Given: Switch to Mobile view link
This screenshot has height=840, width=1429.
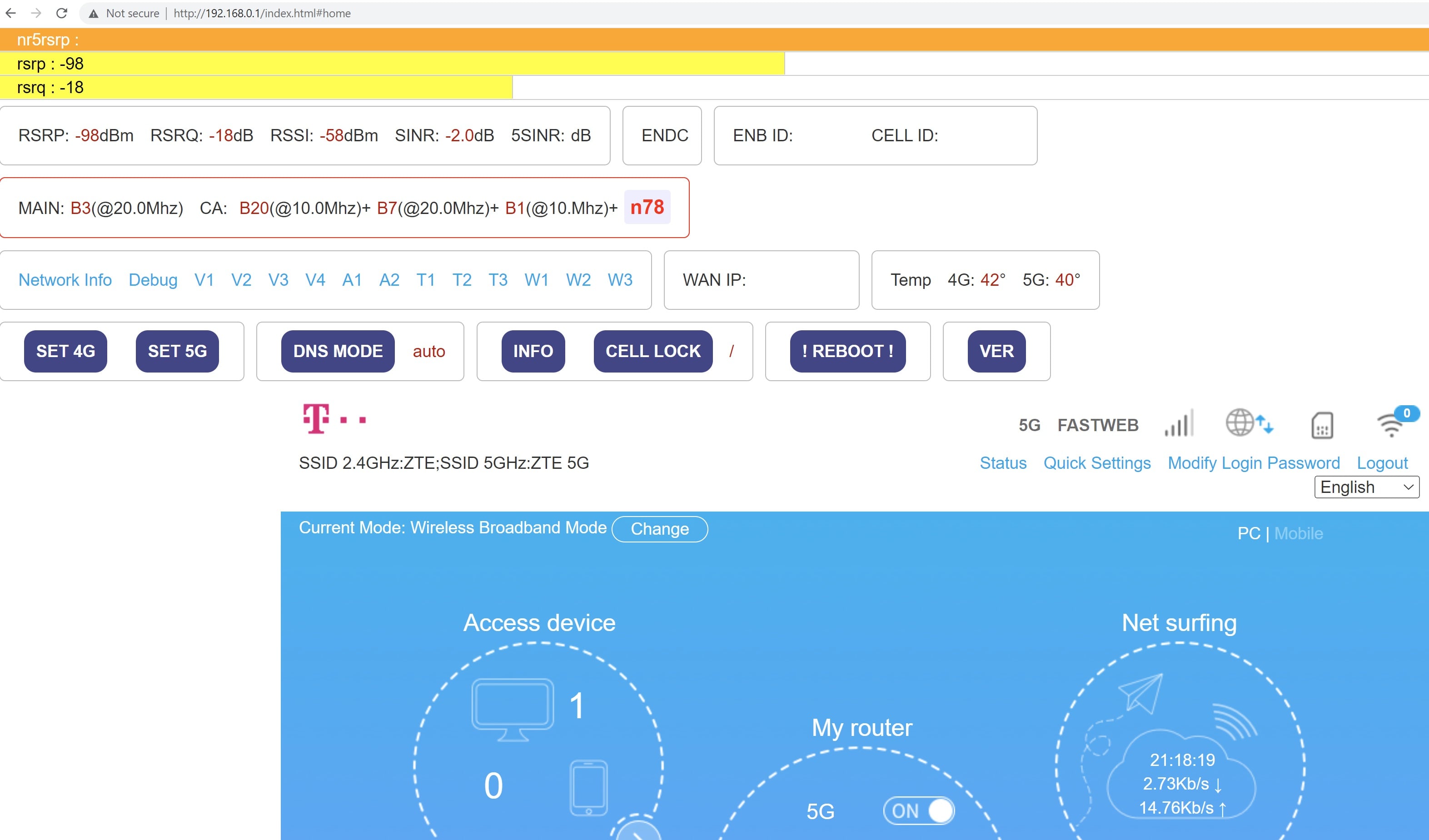Looking at the screenshot, I should [1299, 533].
